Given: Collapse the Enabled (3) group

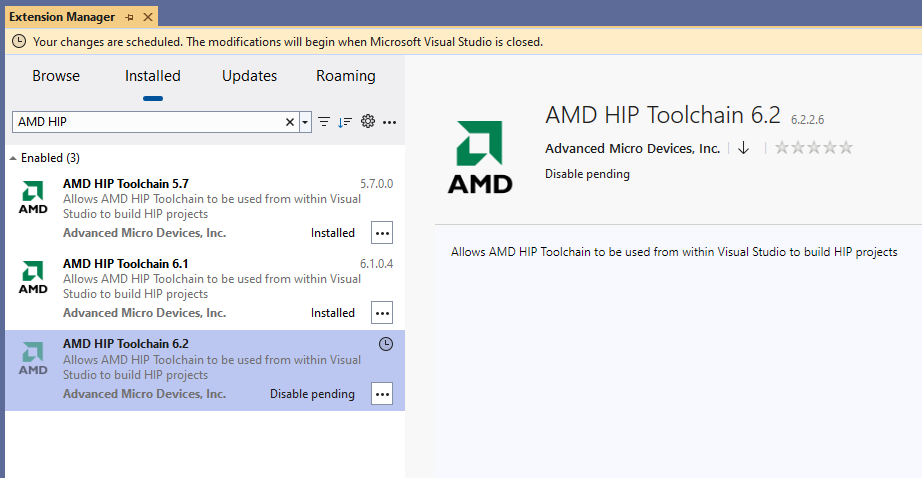Looking at the screenshot, I should 13,159.
